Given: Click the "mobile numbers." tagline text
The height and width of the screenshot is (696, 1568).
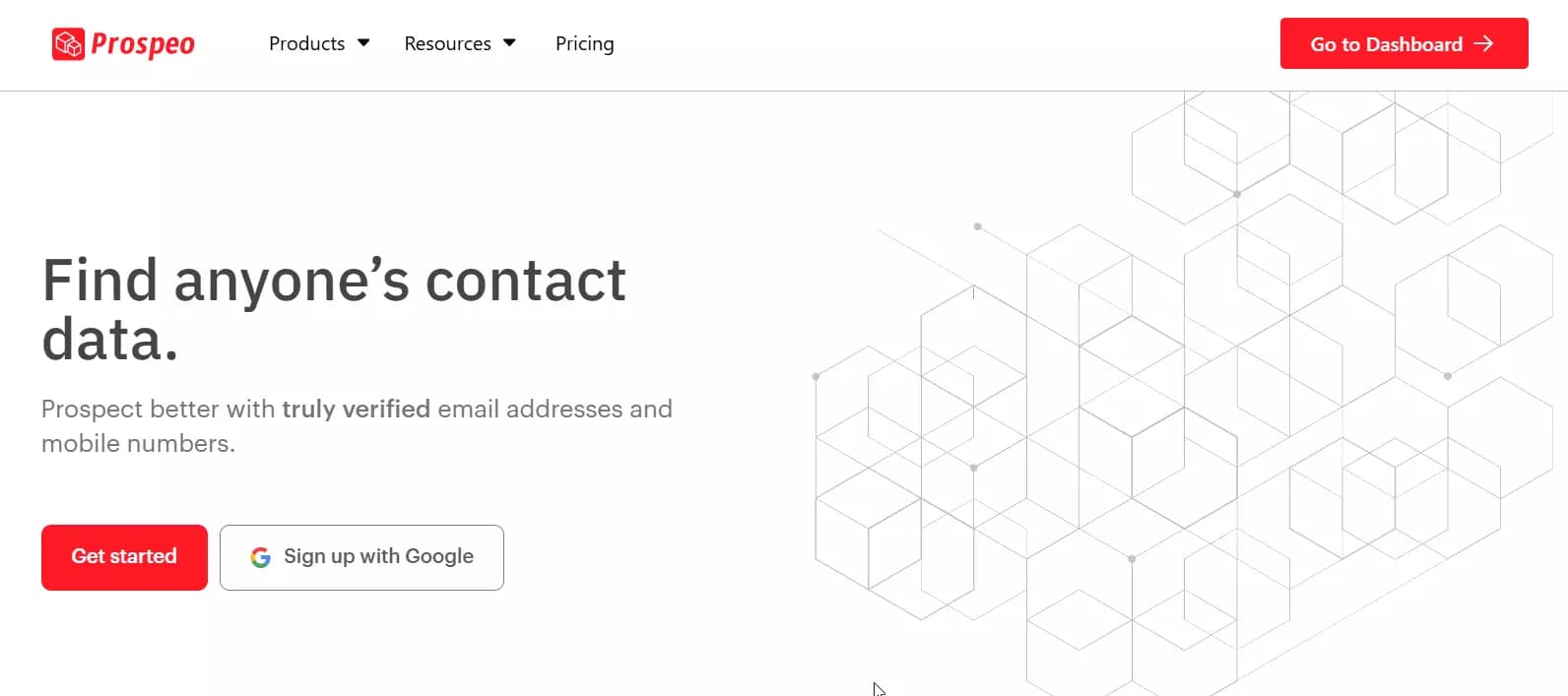Looking at the screenshot, I should (x=138, y=443).
